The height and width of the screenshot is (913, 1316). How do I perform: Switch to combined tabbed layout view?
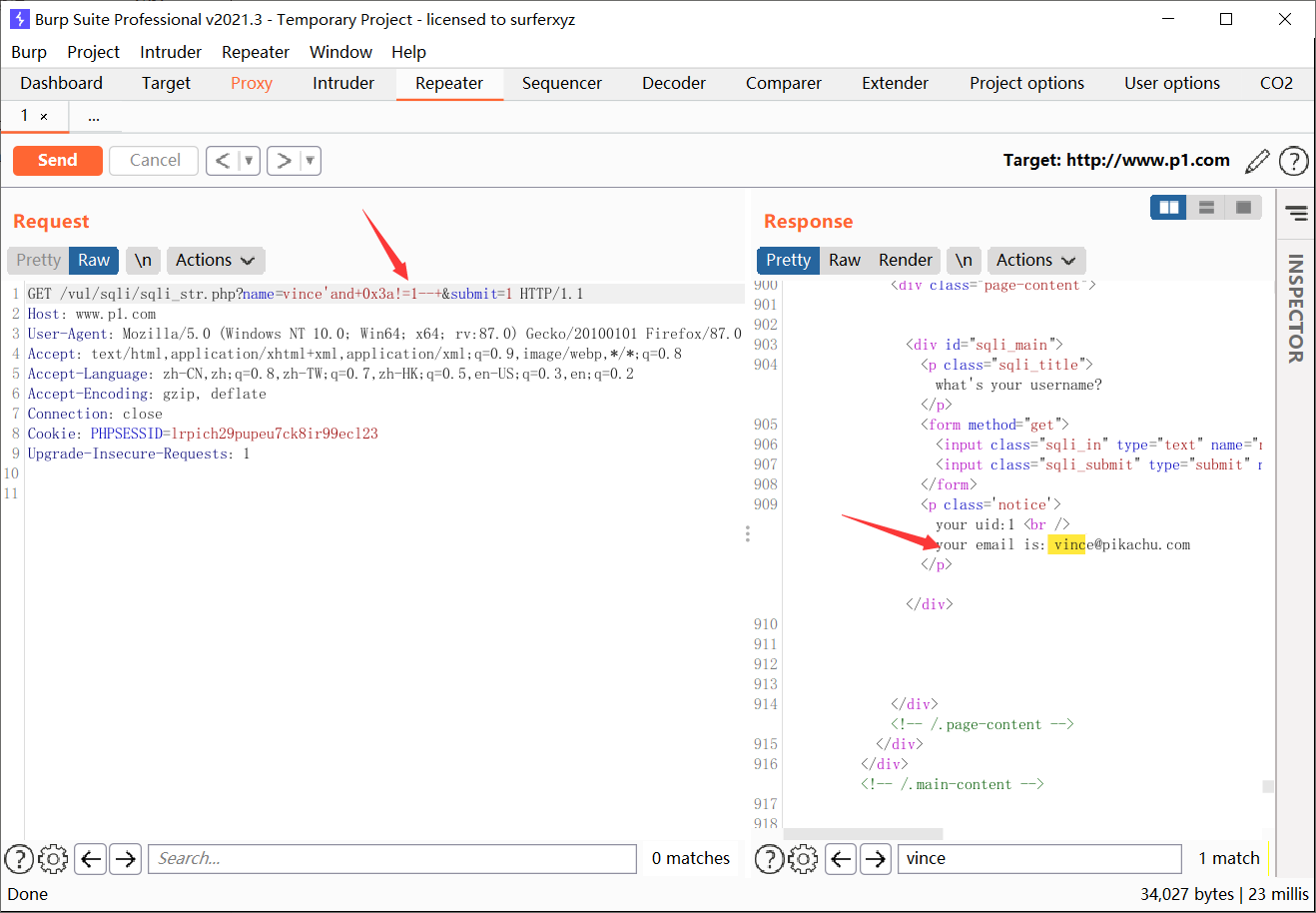[x=1243, y=207]
